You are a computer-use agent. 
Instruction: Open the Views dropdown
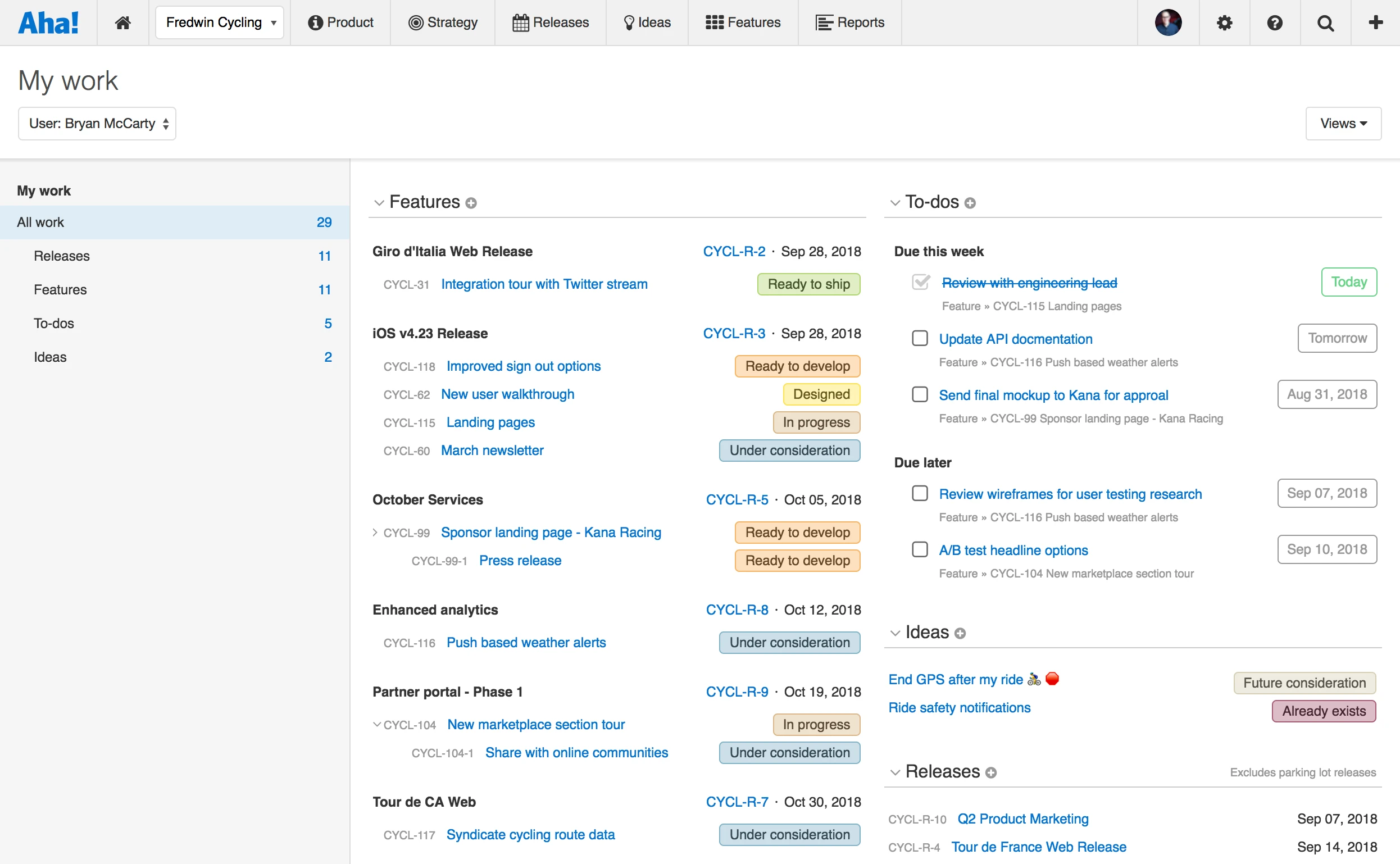pyautogui.click(x=1343, y=124)
